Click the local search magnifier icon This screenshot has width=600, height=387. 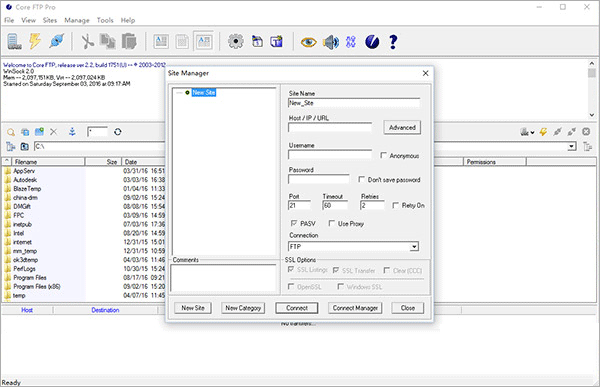coord(11,132)
